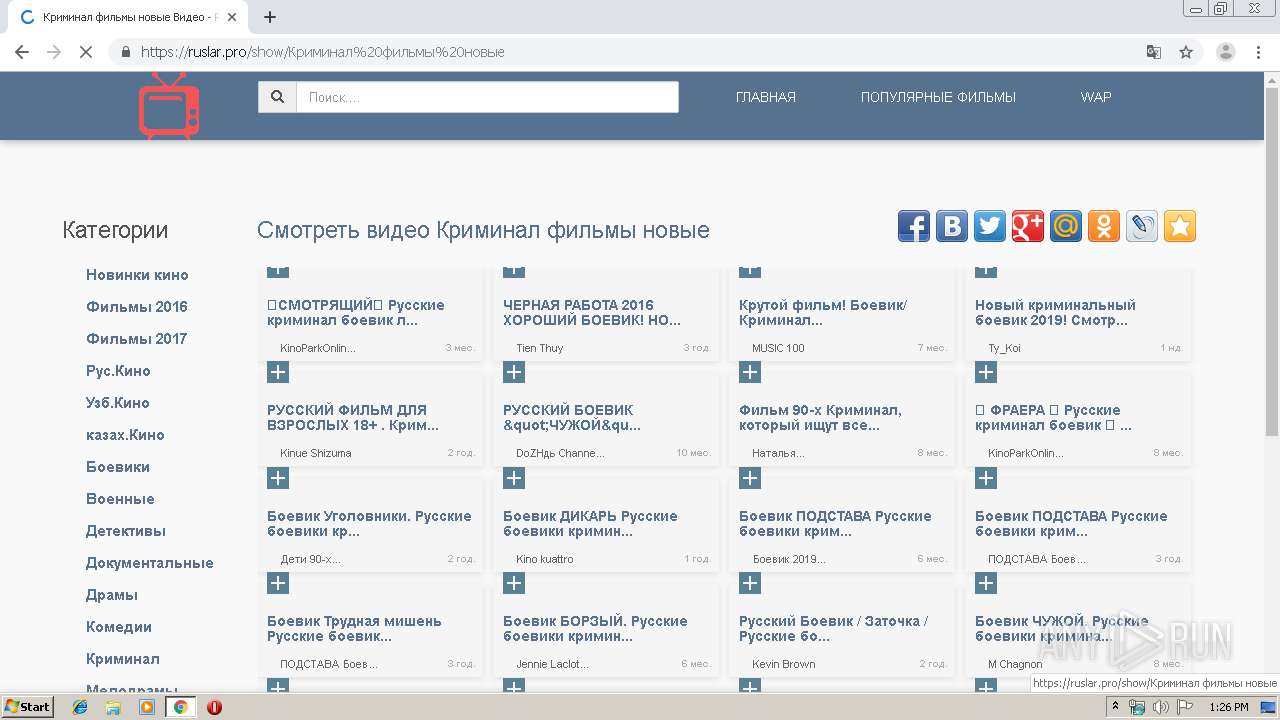Open the file explorer taskbar icon
This screenshot has height=720, width=1280.
click(x=113, y=707)
